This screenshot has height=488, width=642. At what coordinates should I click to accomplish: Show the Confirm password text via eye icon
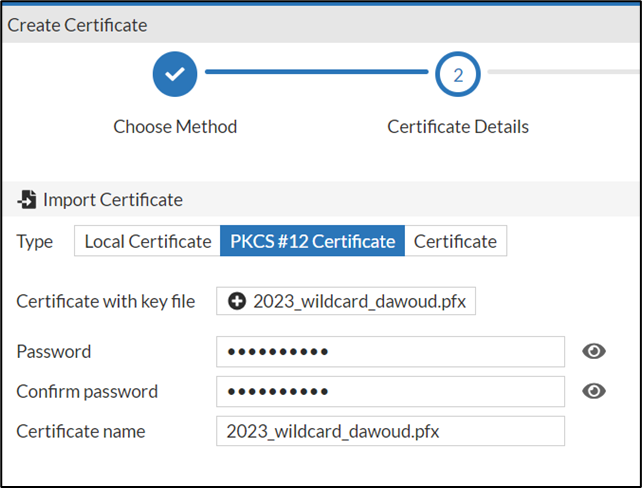(x=594, y=391)
